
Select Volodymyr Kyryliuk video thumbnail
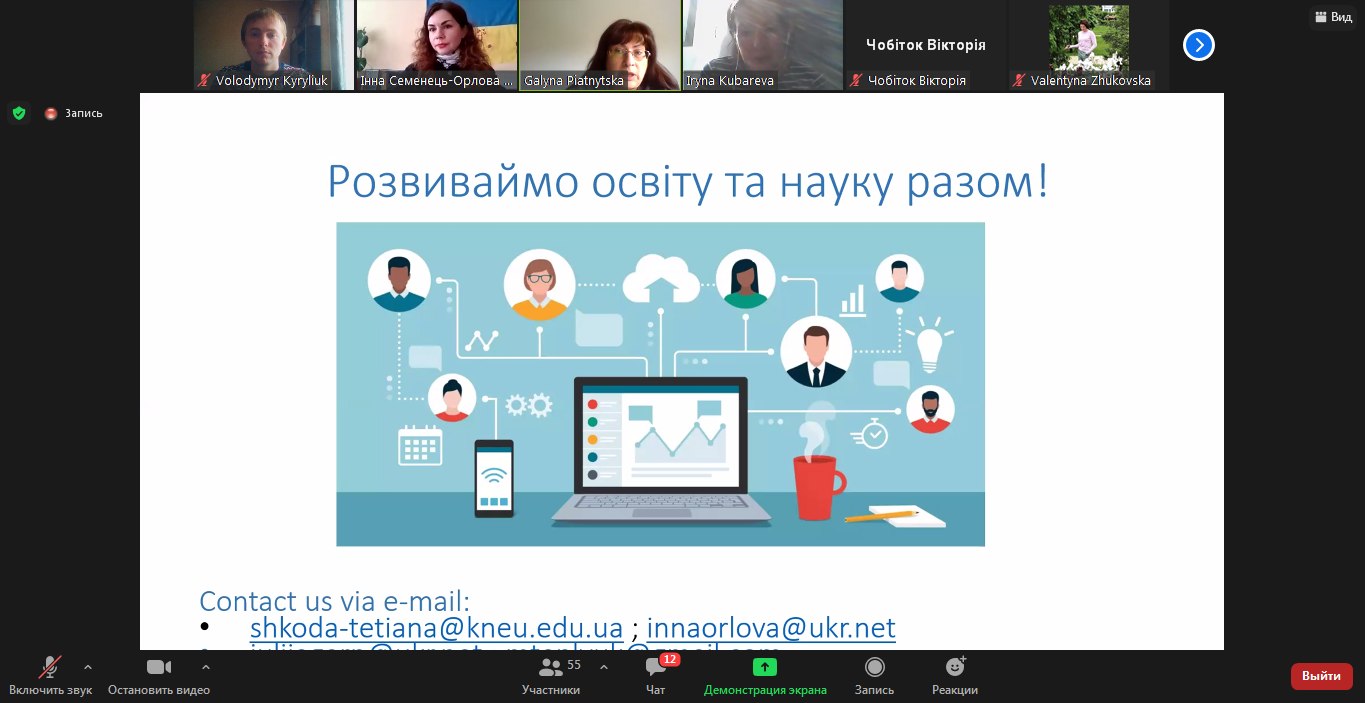tap(273, 45)
